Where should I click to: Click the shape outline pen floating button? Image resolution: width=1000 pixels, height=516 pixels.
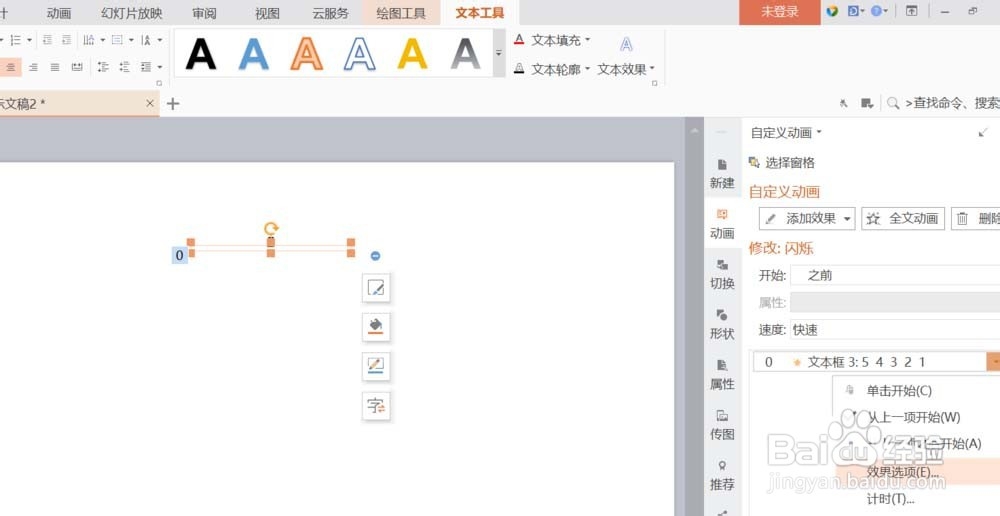[376, 366]
